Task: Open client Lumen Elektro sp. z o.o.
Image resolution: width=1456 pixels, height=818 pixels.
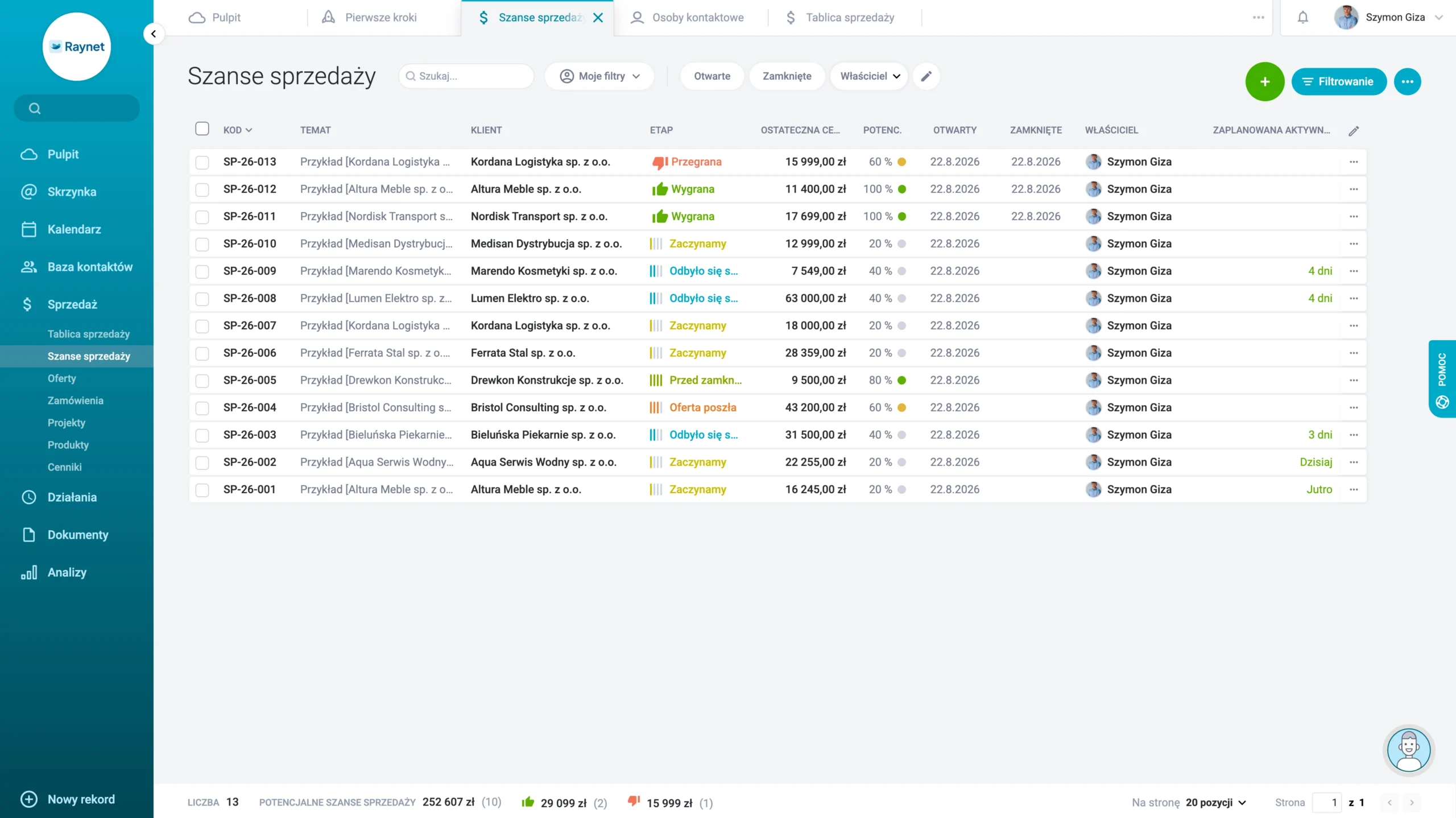Action: coord(530,299)
